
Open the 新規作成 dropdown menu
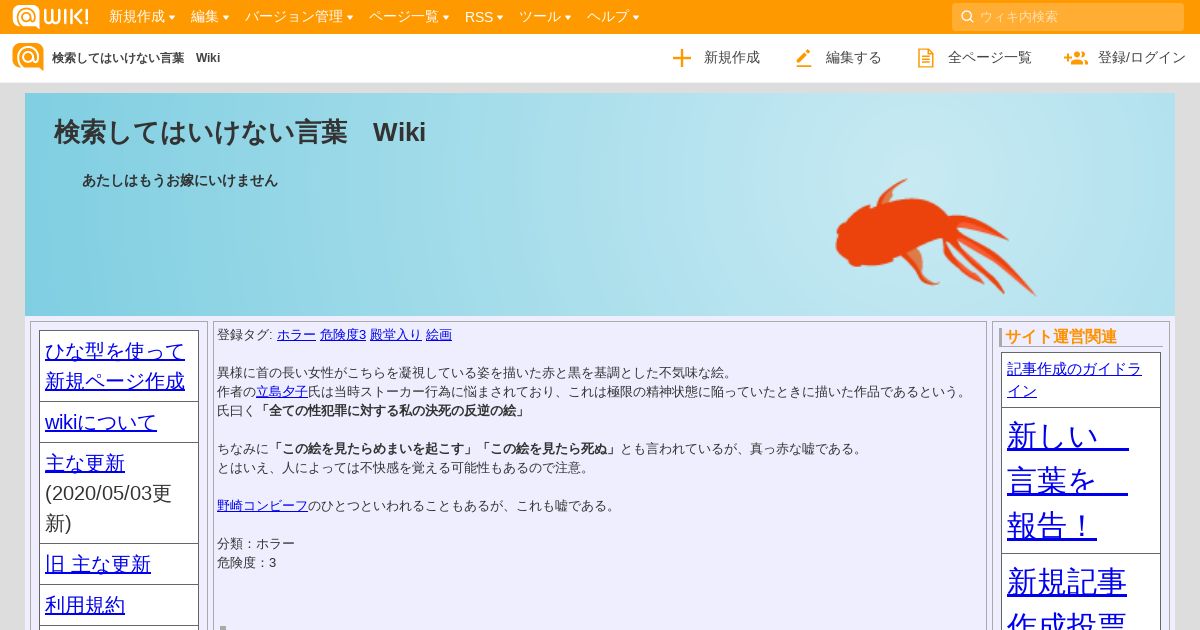point(142,17)
